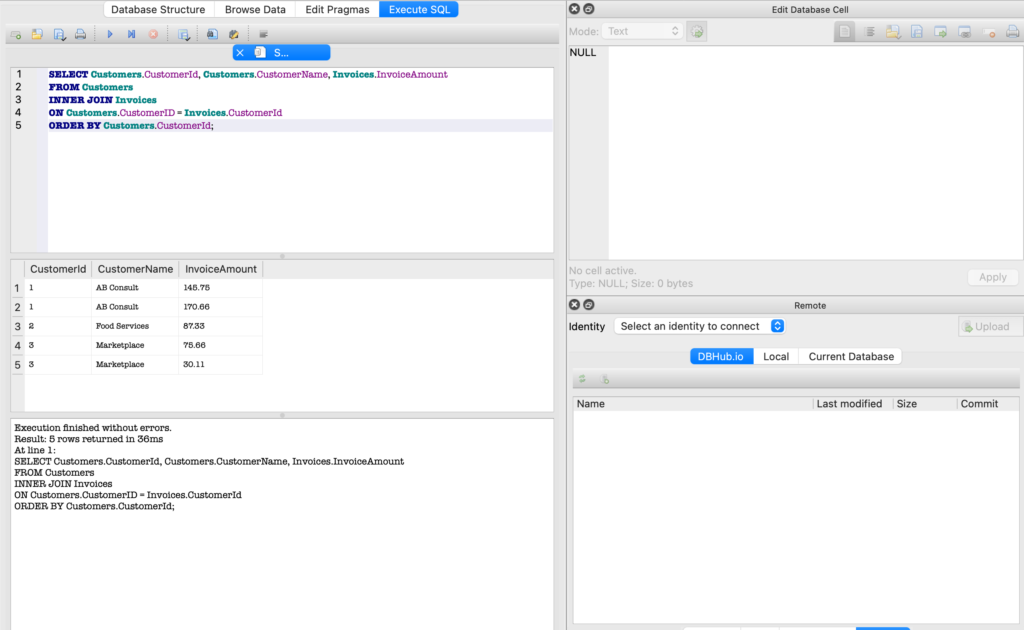Select the Local remote tab
Image resolution: width=1024 pixels, height=630 pixels.
click(x=776, y=356)
